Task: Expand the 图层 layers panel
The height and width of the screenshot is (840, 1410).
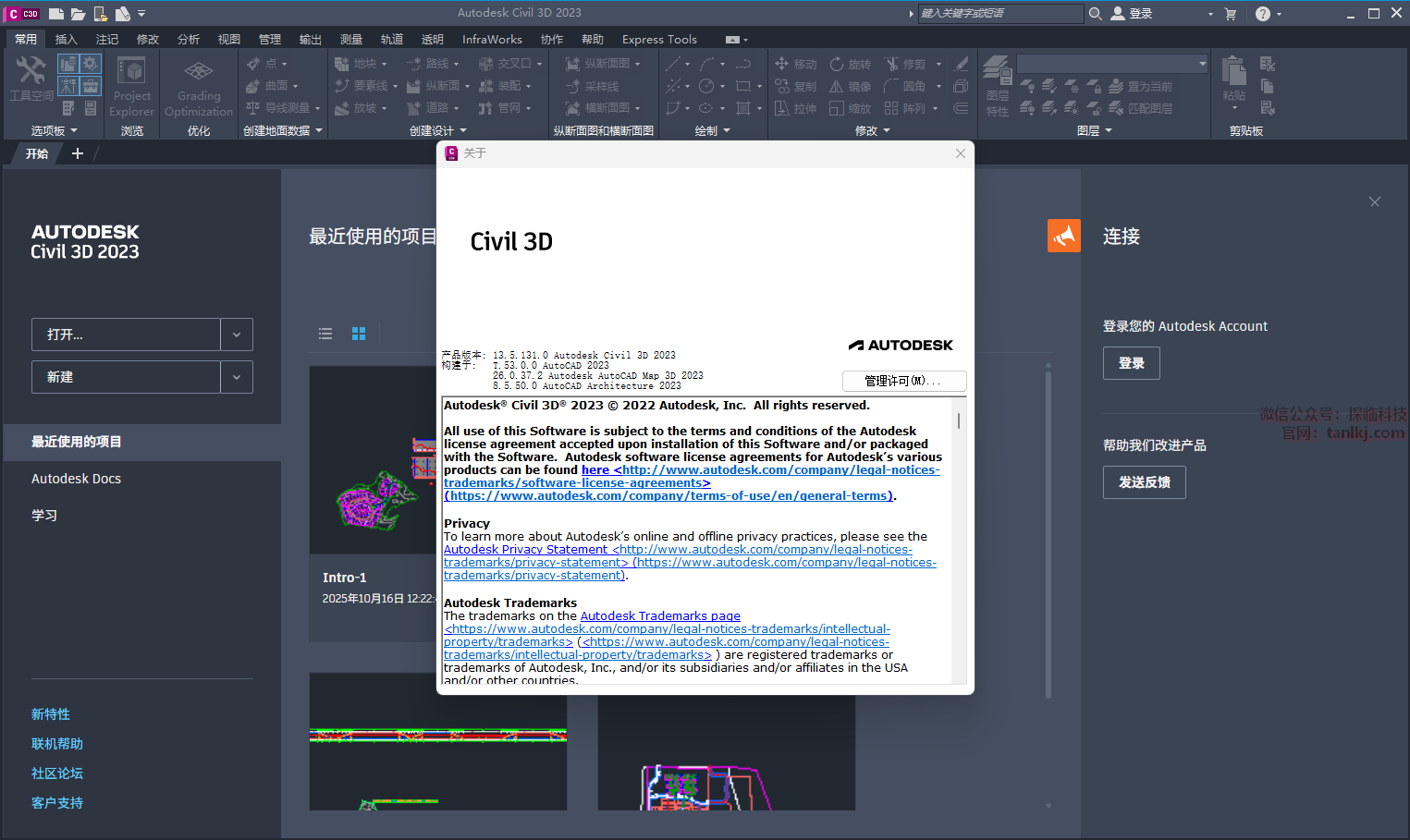Action: click(1095, 131)
